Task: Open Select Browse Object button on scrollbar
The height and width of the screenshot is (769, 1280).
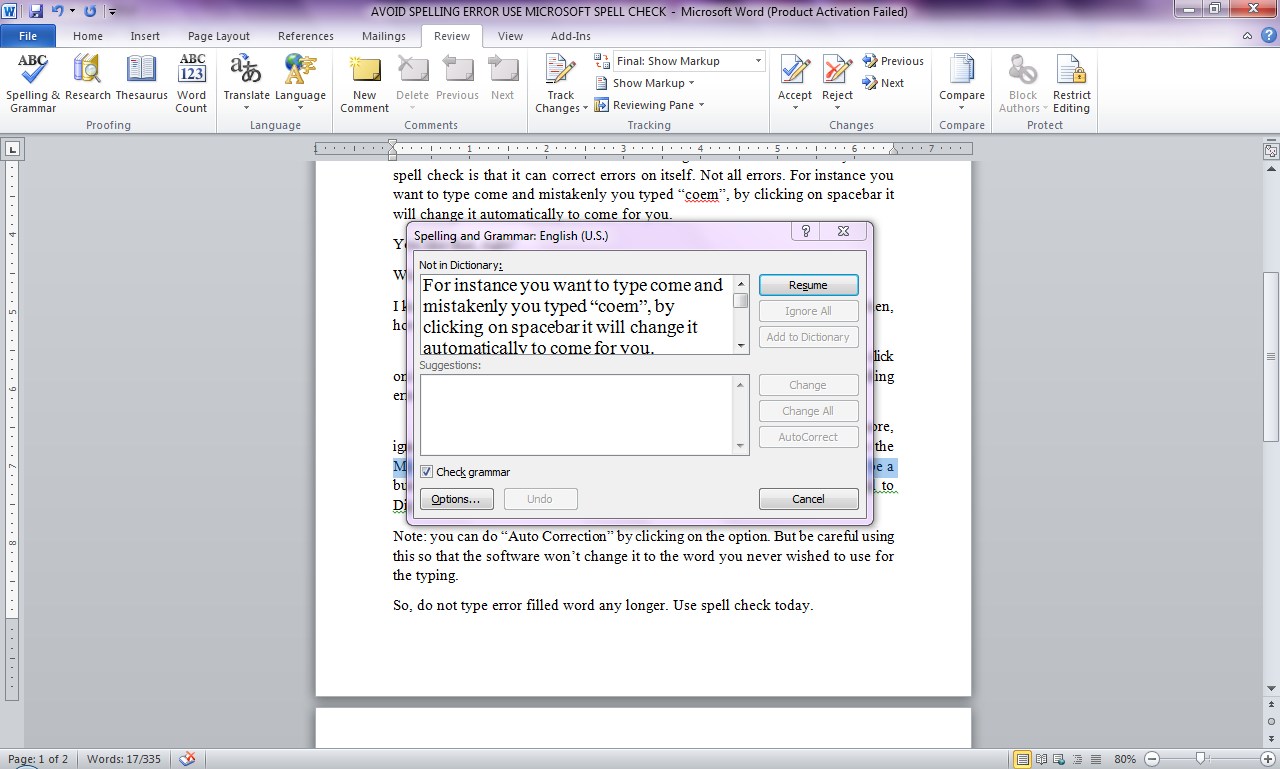Action: (1271, 721)
